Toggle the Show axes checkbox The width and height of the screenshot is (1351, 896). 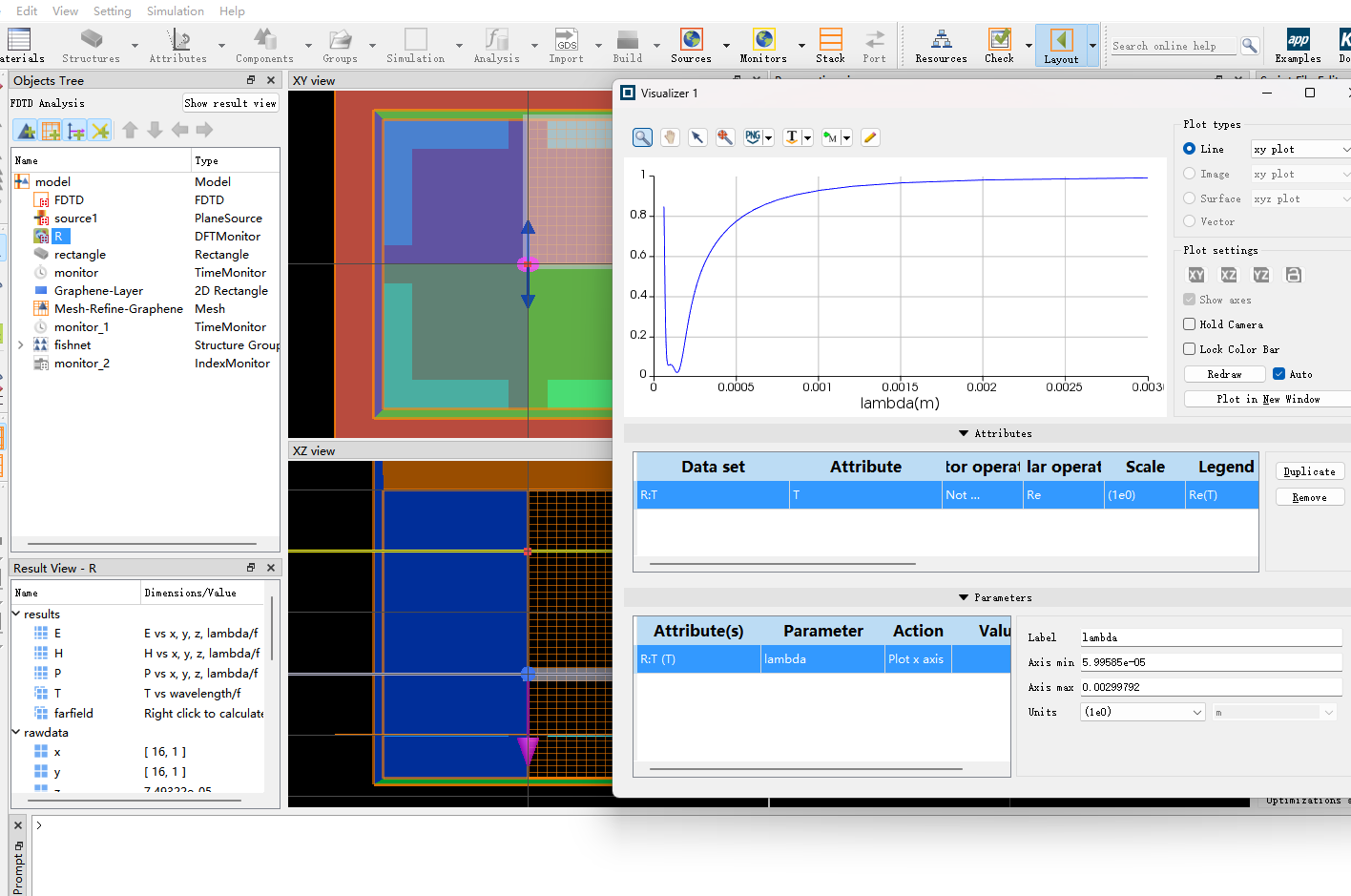tap(1190, 300)
